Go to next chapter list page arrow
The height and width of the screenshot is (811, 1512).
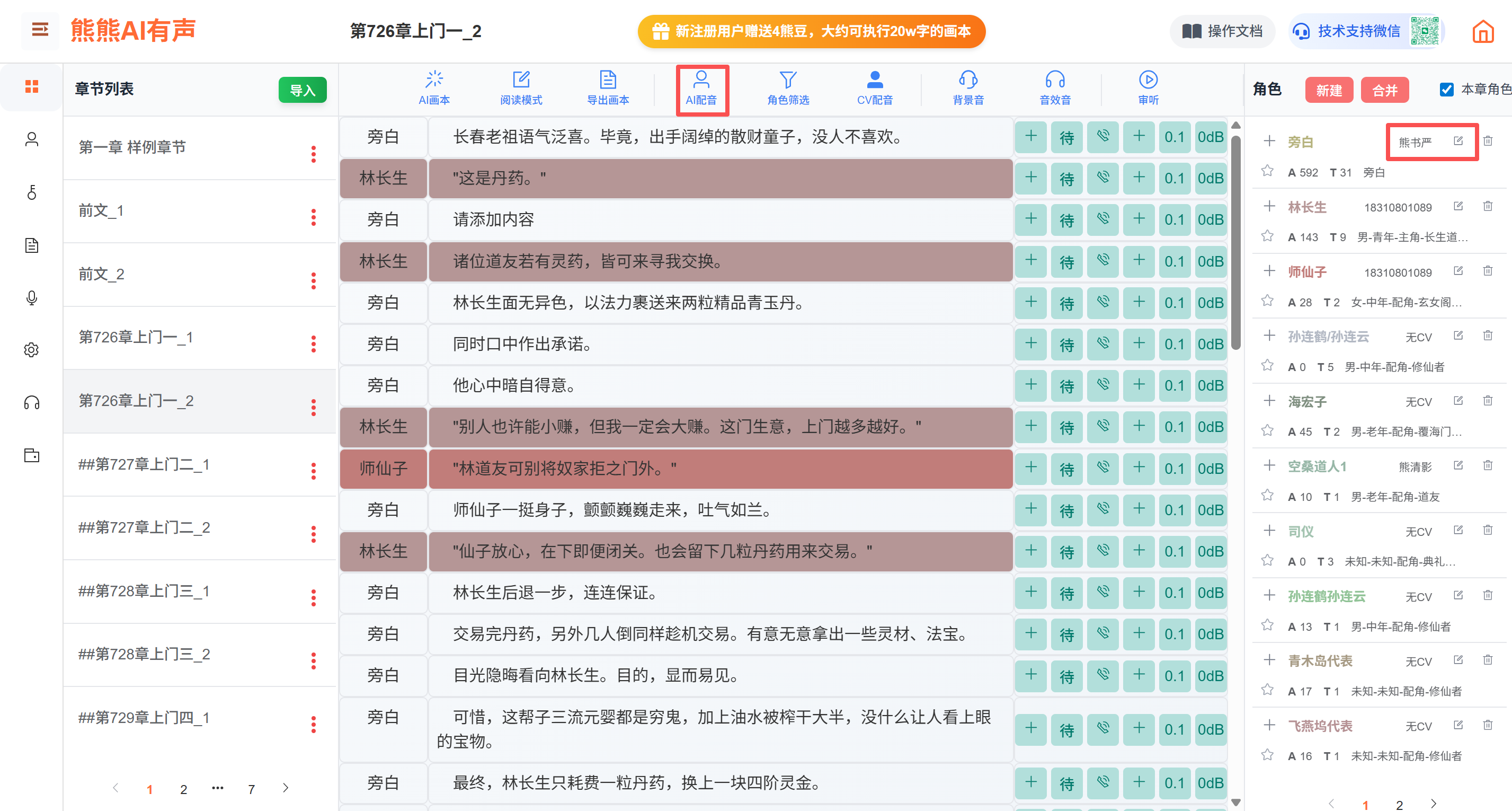pyautogui.click(x=285, y=788)
